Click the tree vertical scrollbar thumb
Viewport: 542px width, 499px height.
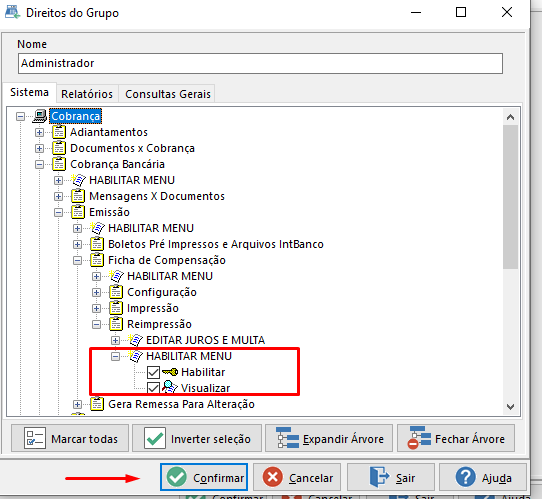pos(510,197)
